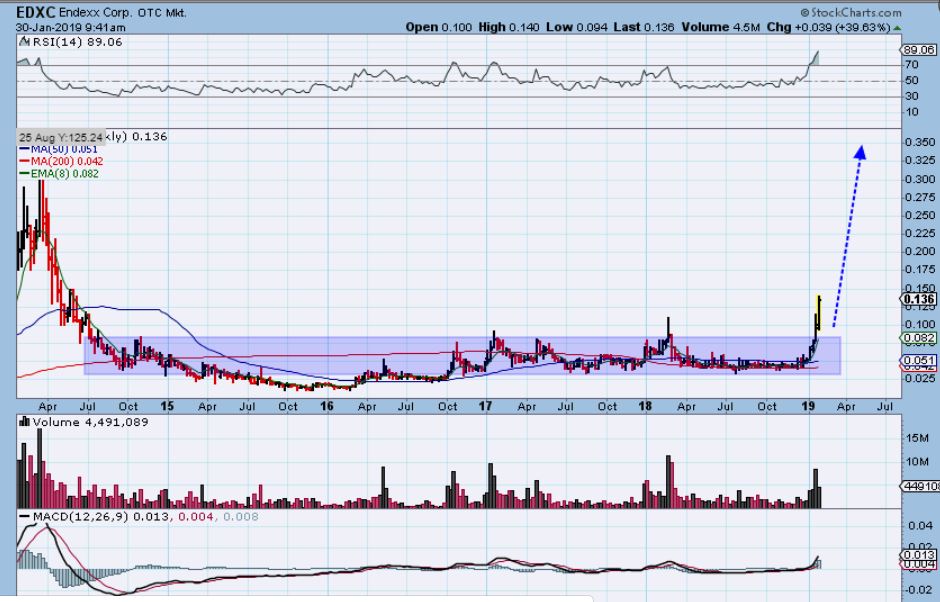
Task: Click the Volume 4.5M header value
Action: pyautogui.click(x=720, y=27)
